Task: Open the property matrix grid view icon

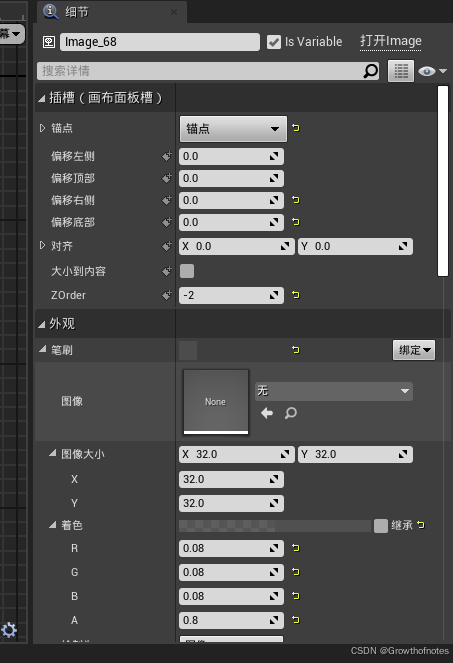Action: (x=401, y=71)
